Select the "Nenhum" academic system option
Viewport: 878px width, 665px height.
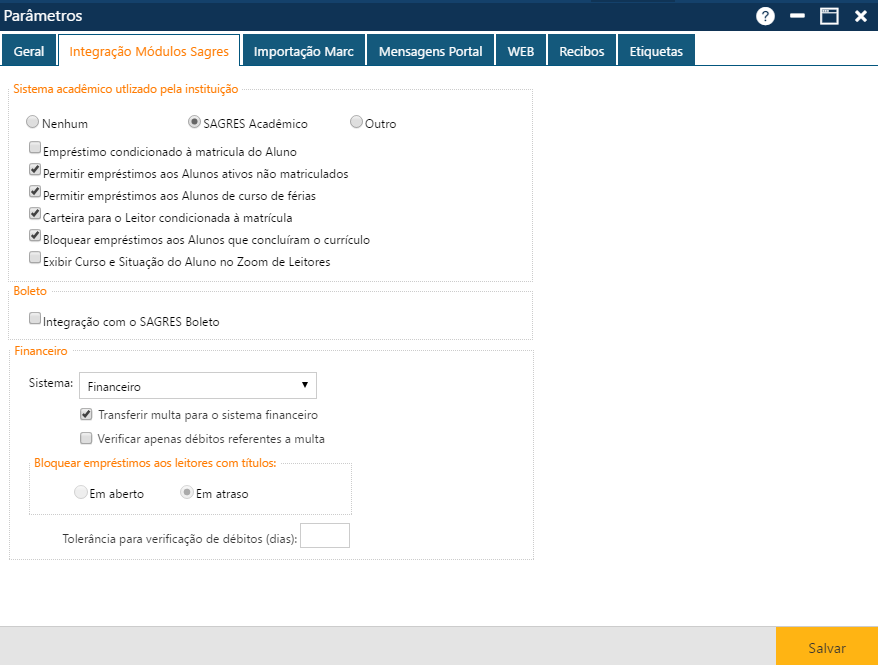[31, 122]
